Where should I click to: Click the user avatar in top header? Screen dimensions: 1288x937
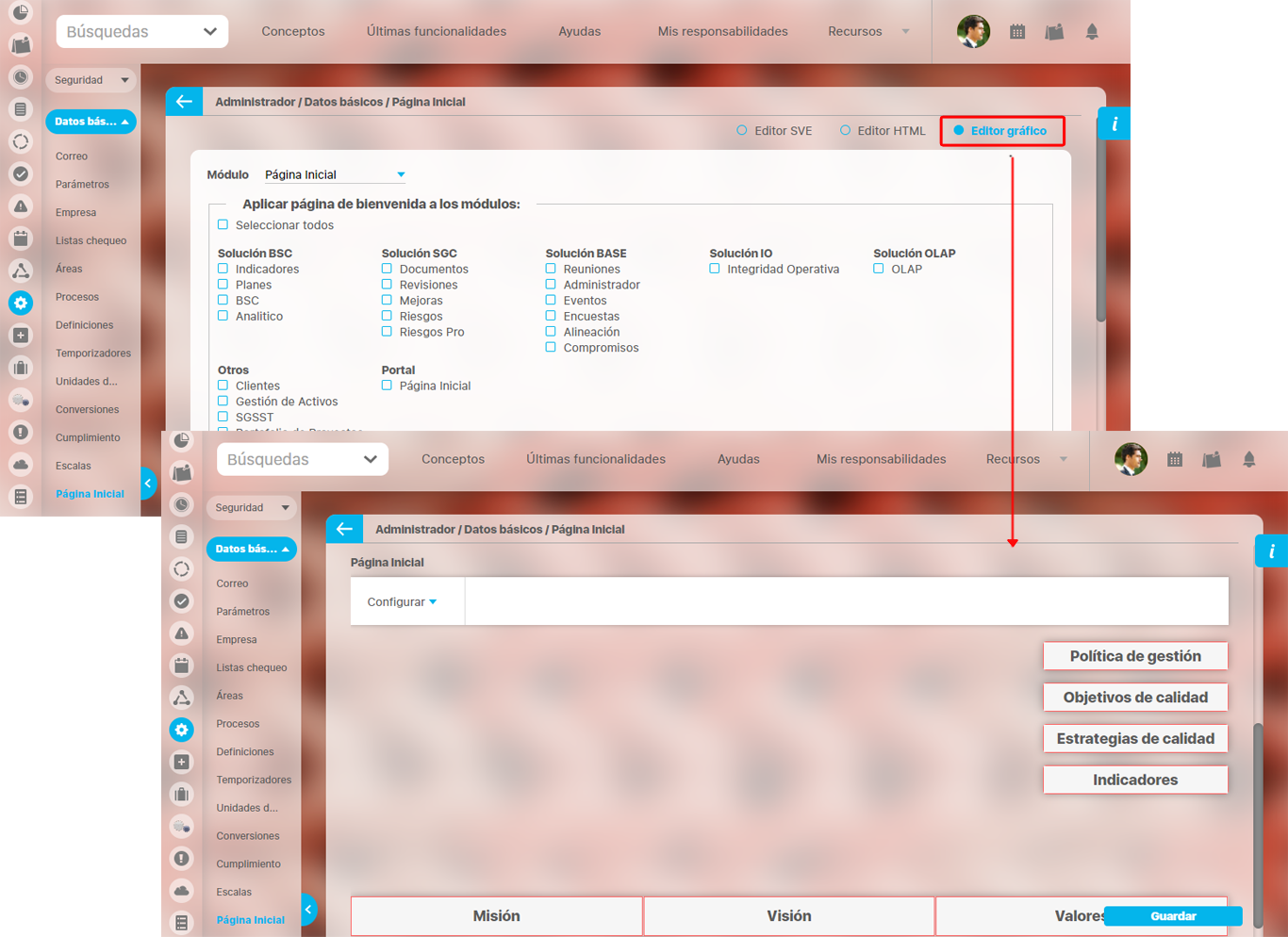click(973, 32)
